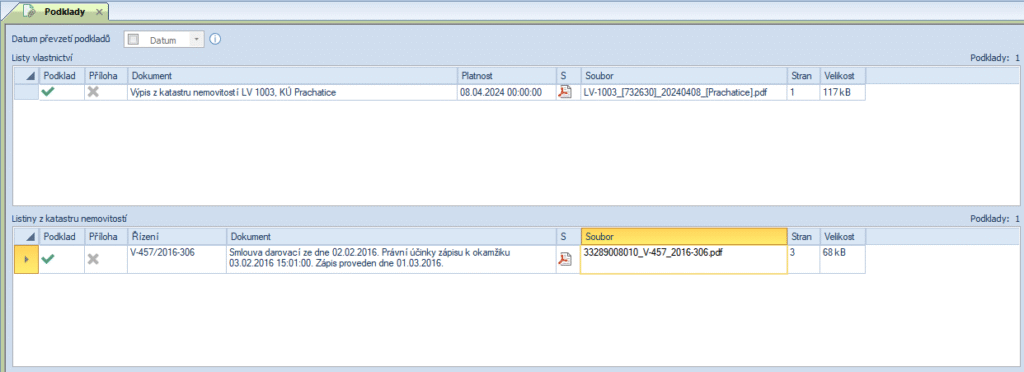The height and width of the screenshot is (372, 1024).
Task: Sort Listiny grid by Stran column
Action: pyautogui.click(x=803, y=236)
